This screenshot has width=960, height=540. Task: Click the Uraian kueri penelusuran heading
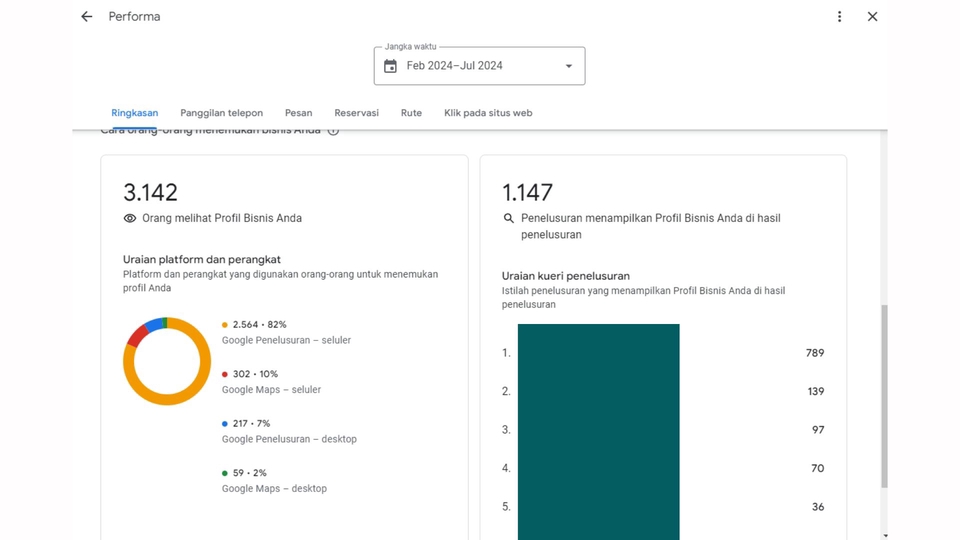point(566,276)
